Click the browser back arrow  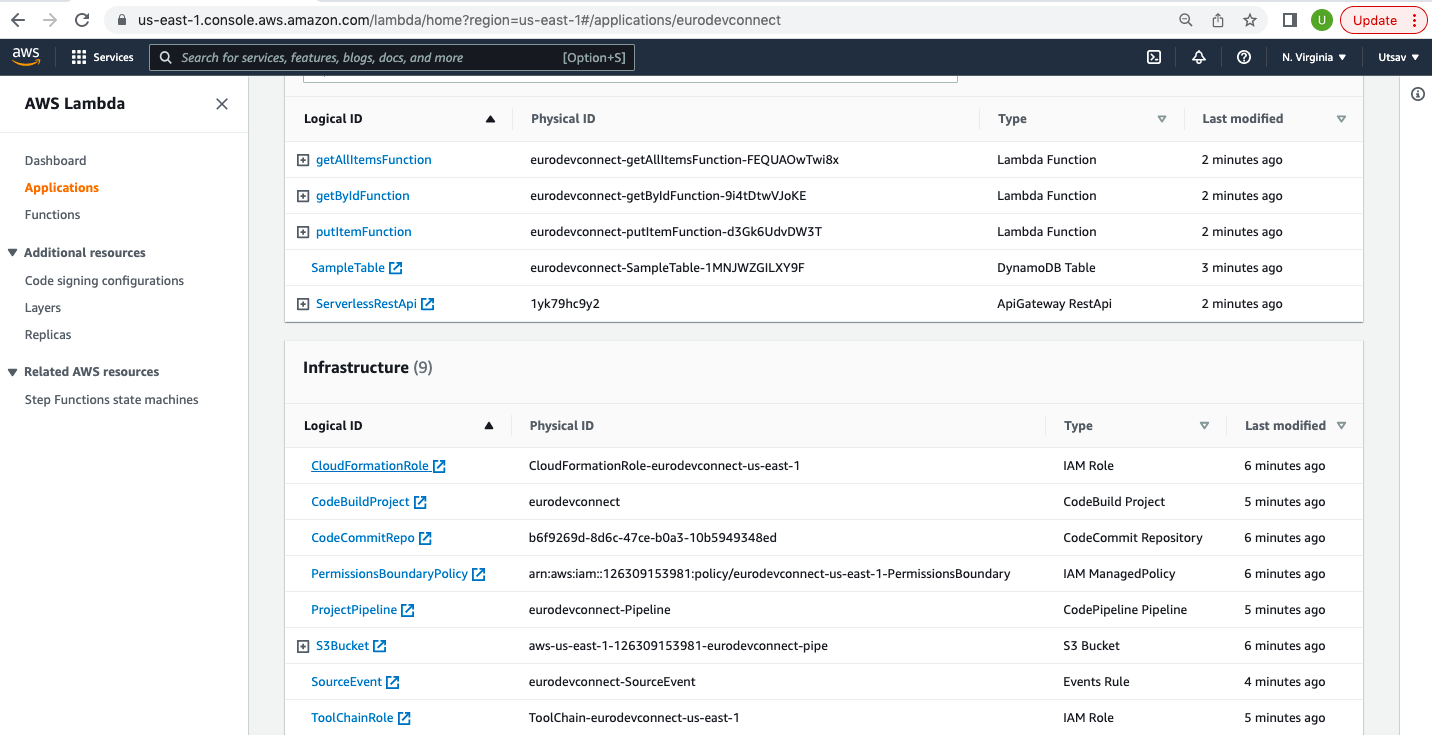[x=18, y=20]
